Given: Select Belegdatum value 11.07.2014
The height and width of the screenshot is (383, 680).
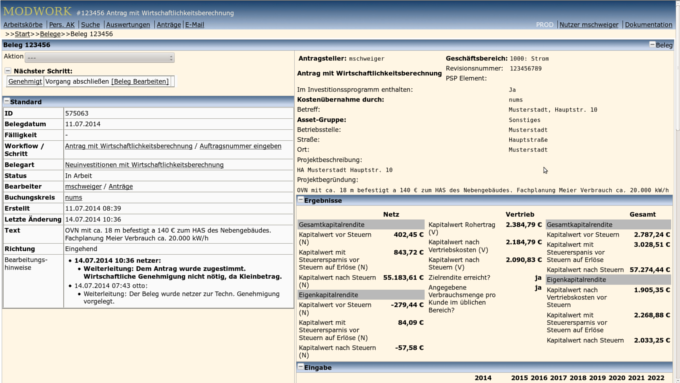Looking at the screenshot, I should [x=83, y=124].
